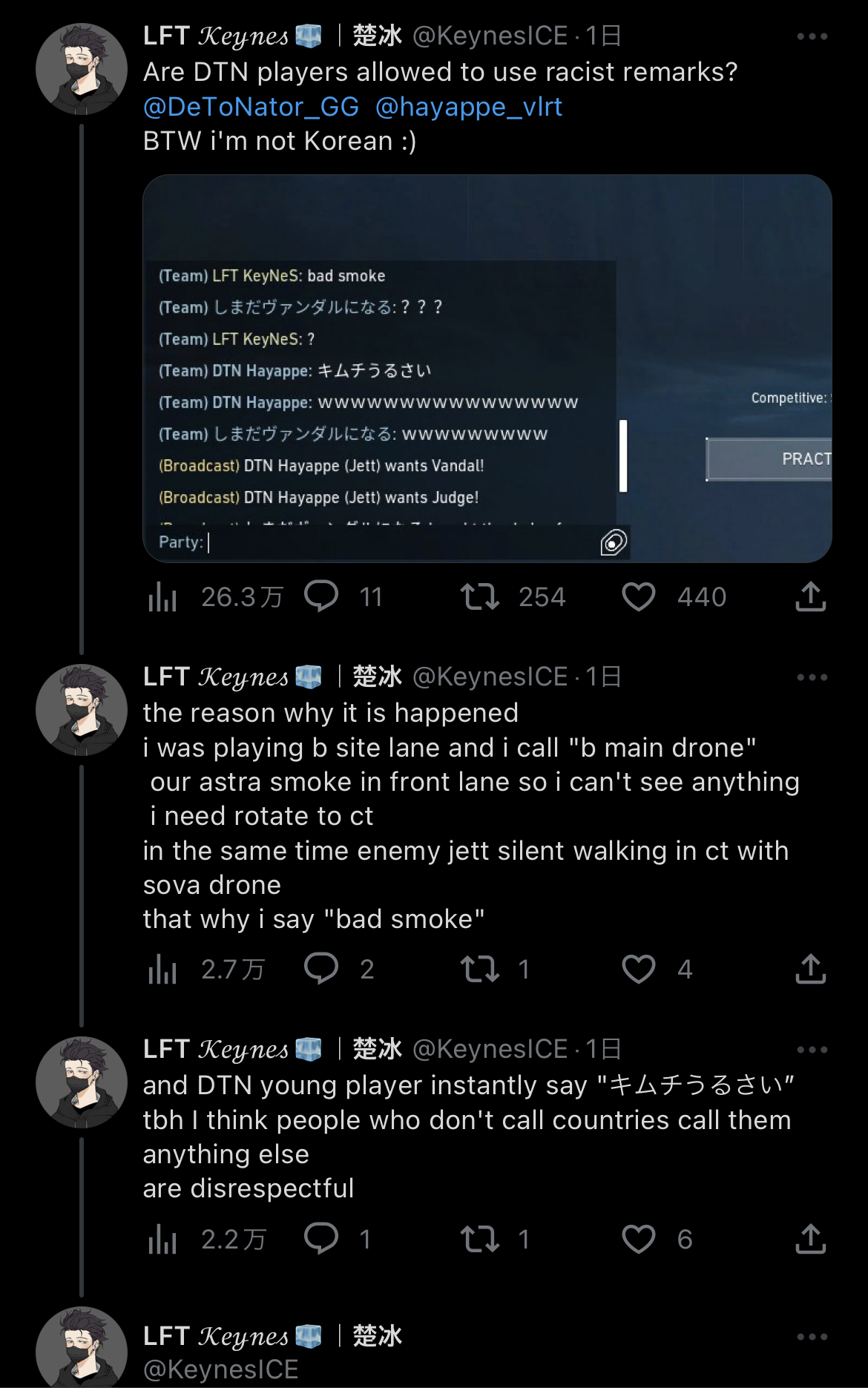Open Keynes profile avatar on first tweet
The width and height of the screenshot is (868, 1388).
[82, 69]
